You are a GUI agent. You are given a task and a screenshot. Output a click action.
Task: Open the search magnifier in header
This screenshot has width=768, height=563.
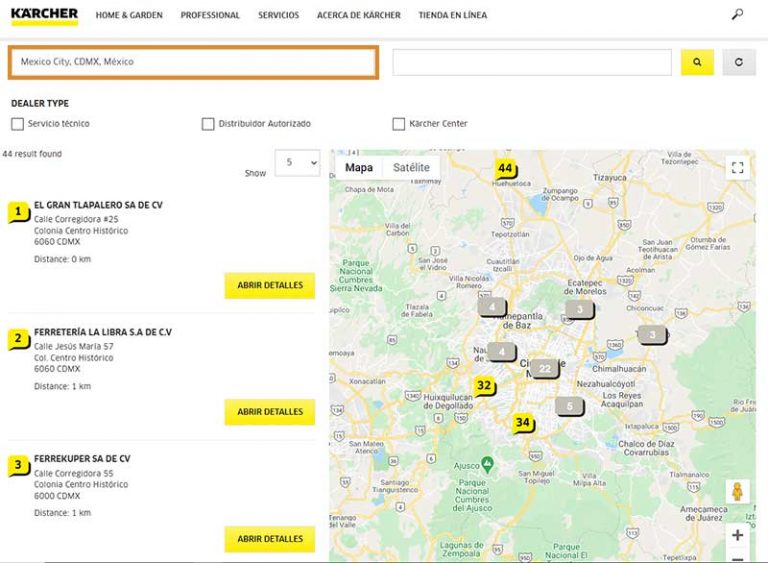pyautogui.click(x=737, y=14)
